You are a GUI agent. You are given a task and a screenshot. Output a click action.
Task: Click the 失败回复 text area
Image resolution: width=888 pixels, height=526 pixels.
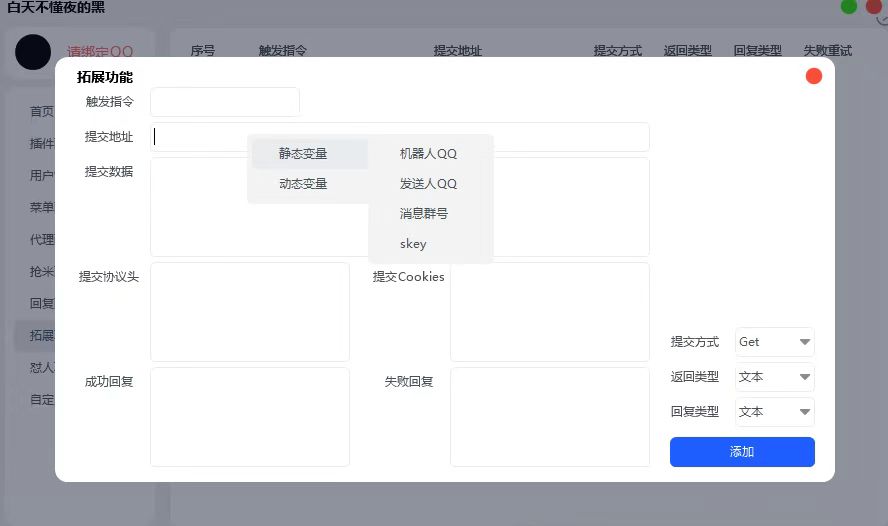(x=549, y=417)
